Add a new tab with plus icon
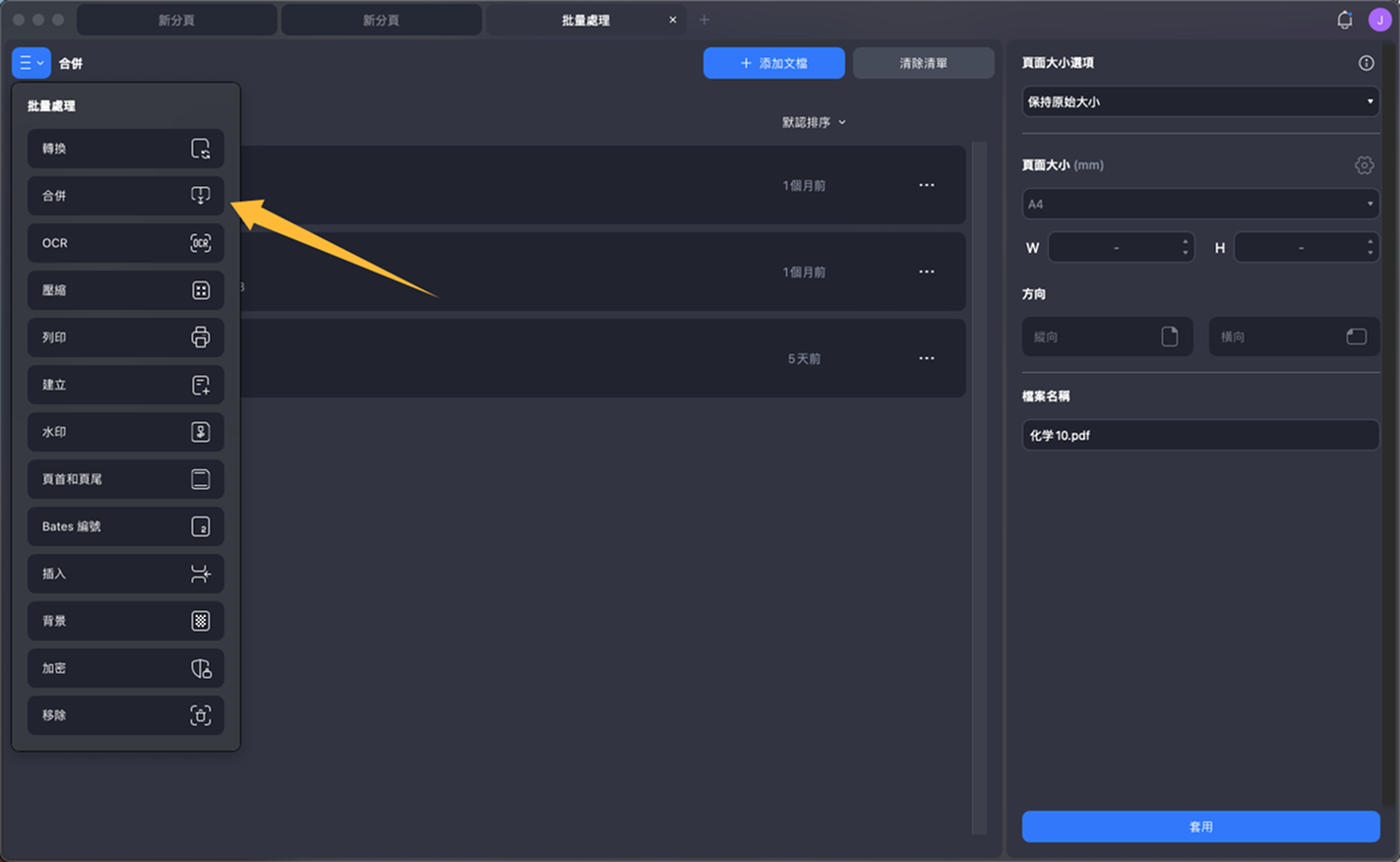Screen dimensions: 1400x862 [x=704, y=20]
